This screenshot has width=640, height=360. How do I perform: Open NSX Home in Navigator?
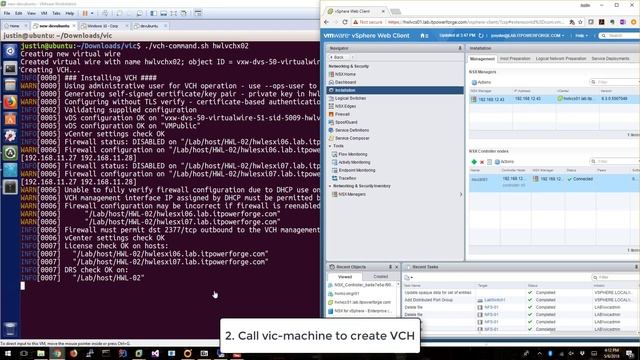tap(345, 74)
